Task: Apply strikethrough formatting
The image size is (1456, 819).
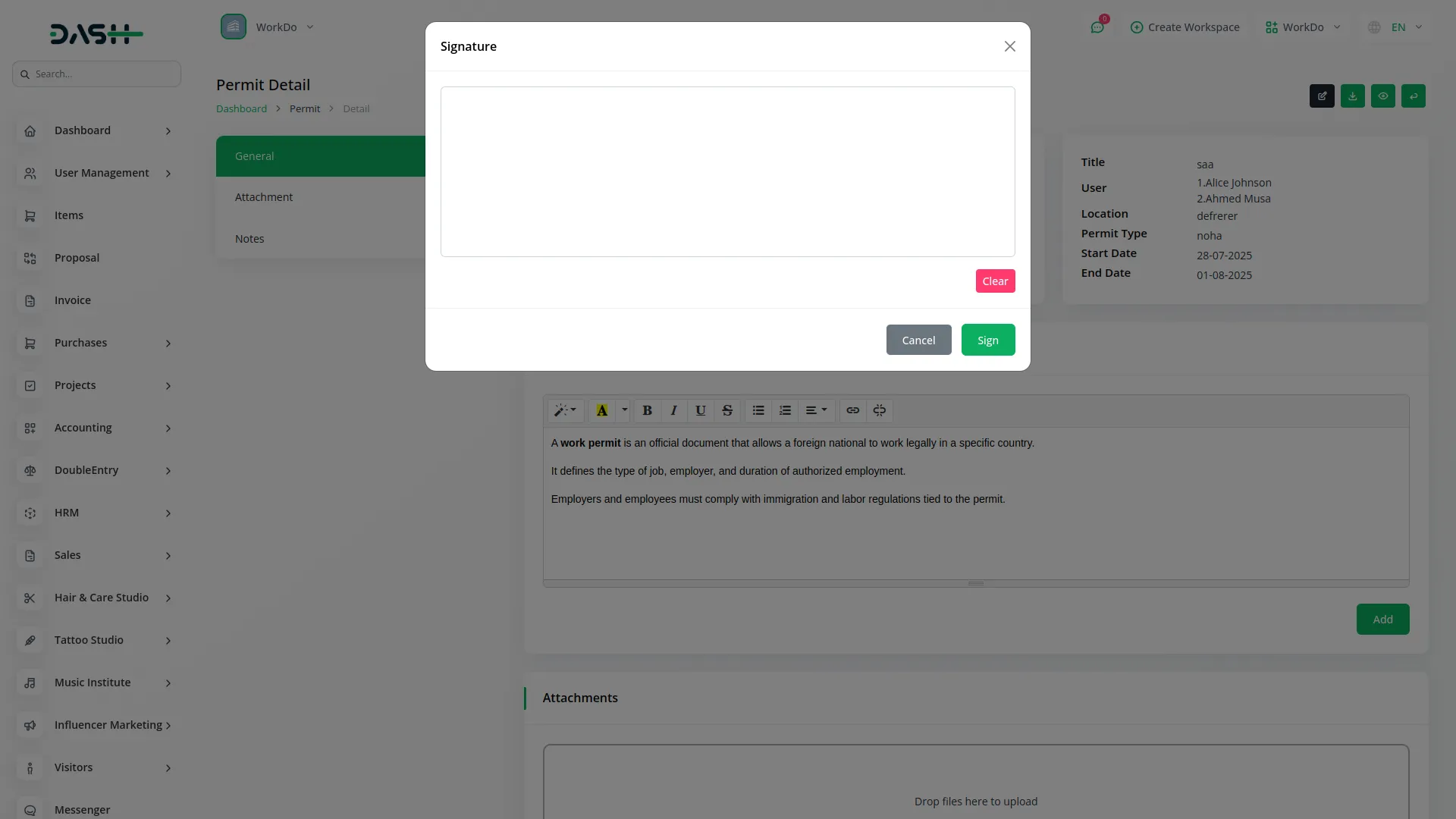Action: pos(726,410)
